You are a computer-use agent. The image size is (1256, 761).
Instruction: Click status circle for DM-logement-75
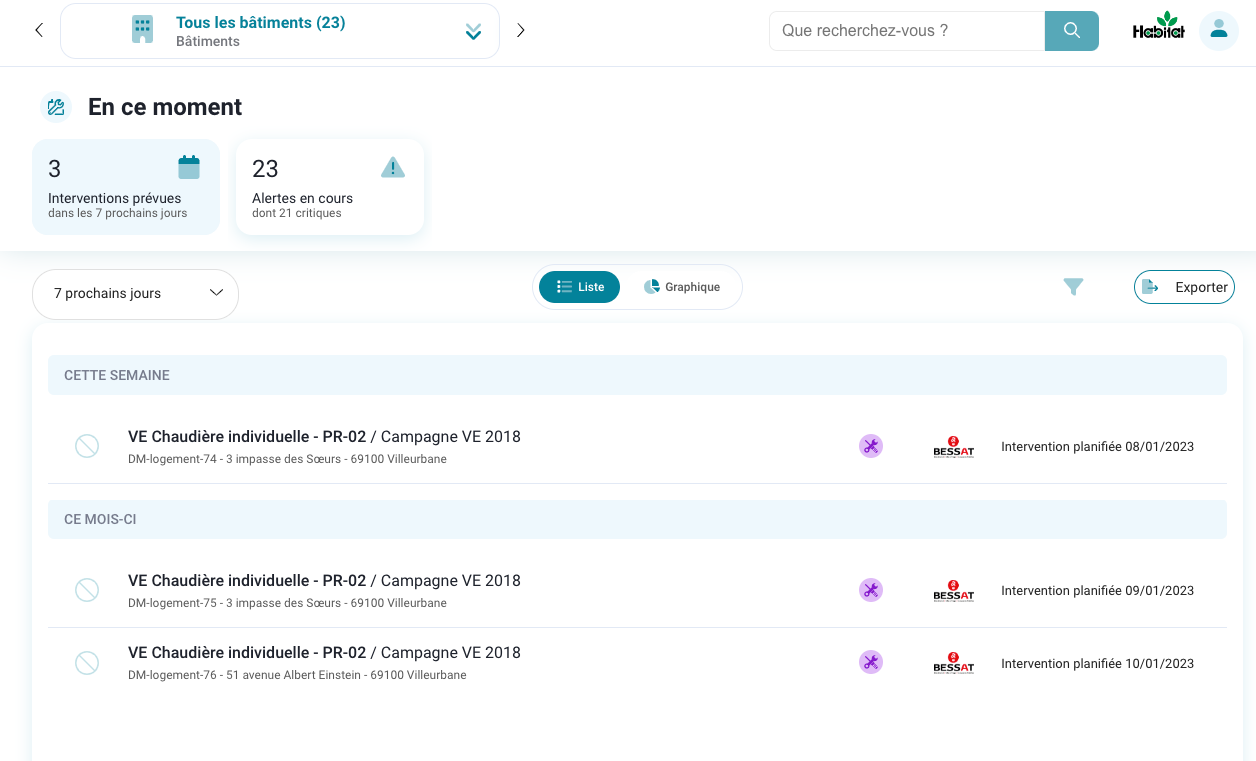pyautogui.click(x=87, y=590)
